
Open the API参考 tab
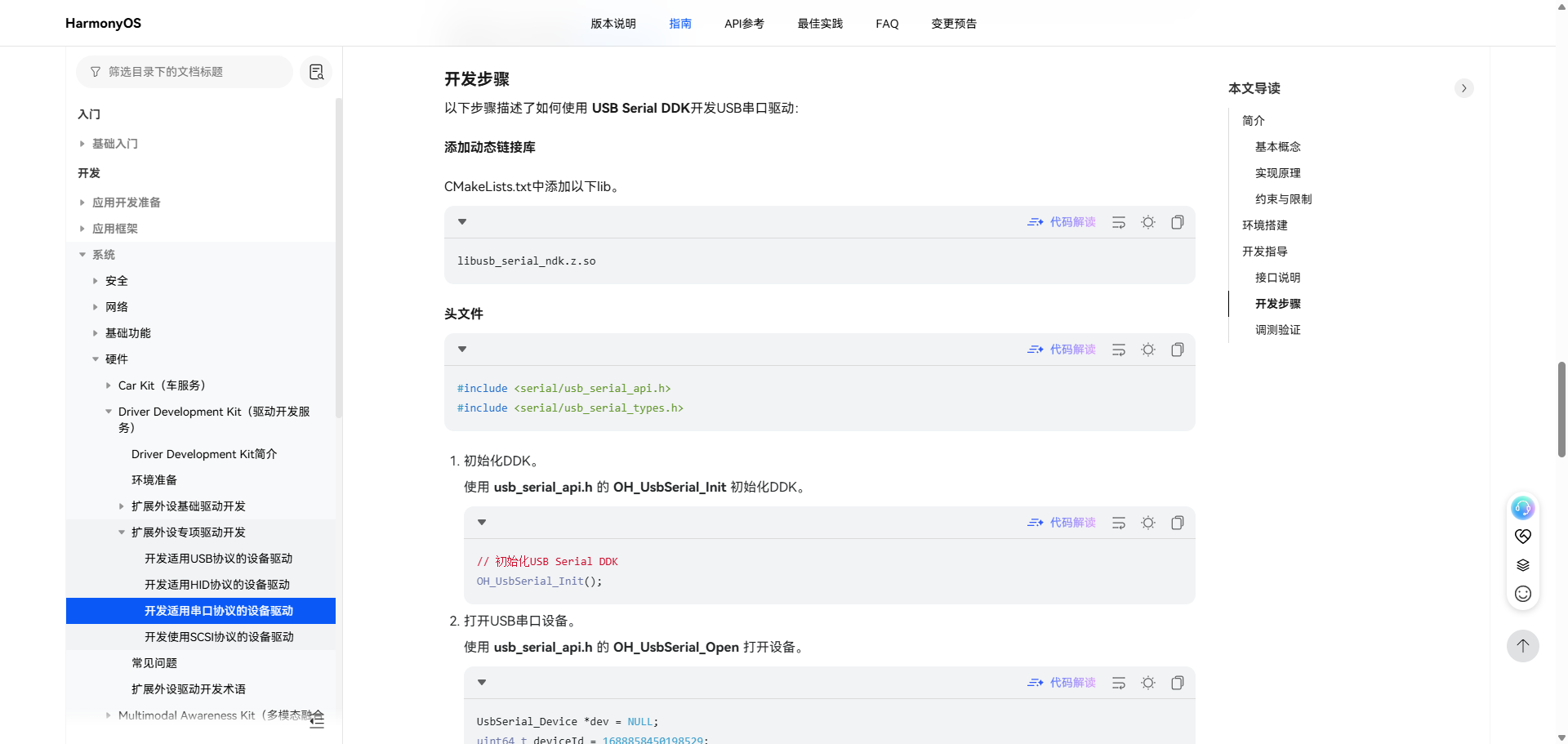(x=744, y=24)
